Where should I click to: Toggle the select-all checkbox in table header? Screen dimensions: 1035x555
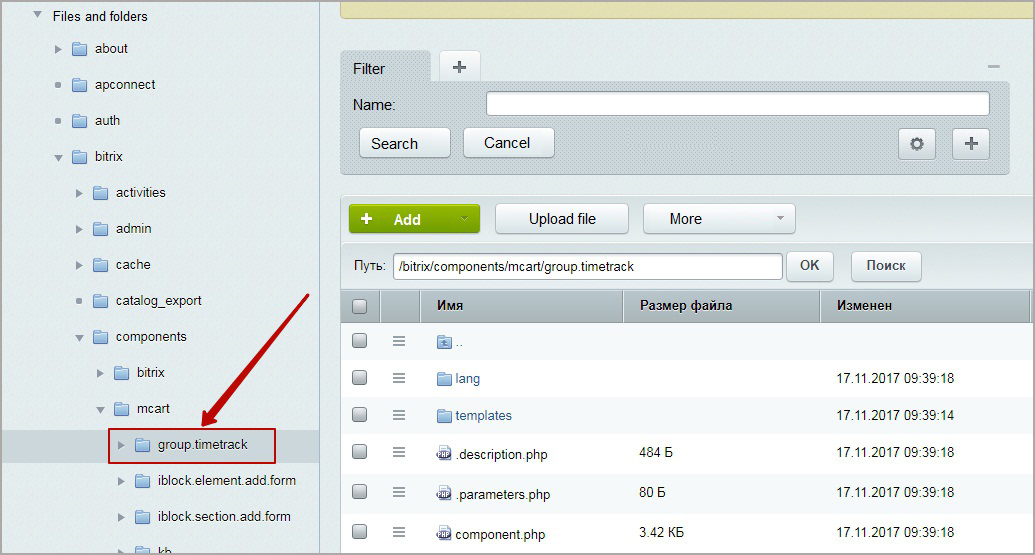[x=360, y=306]
